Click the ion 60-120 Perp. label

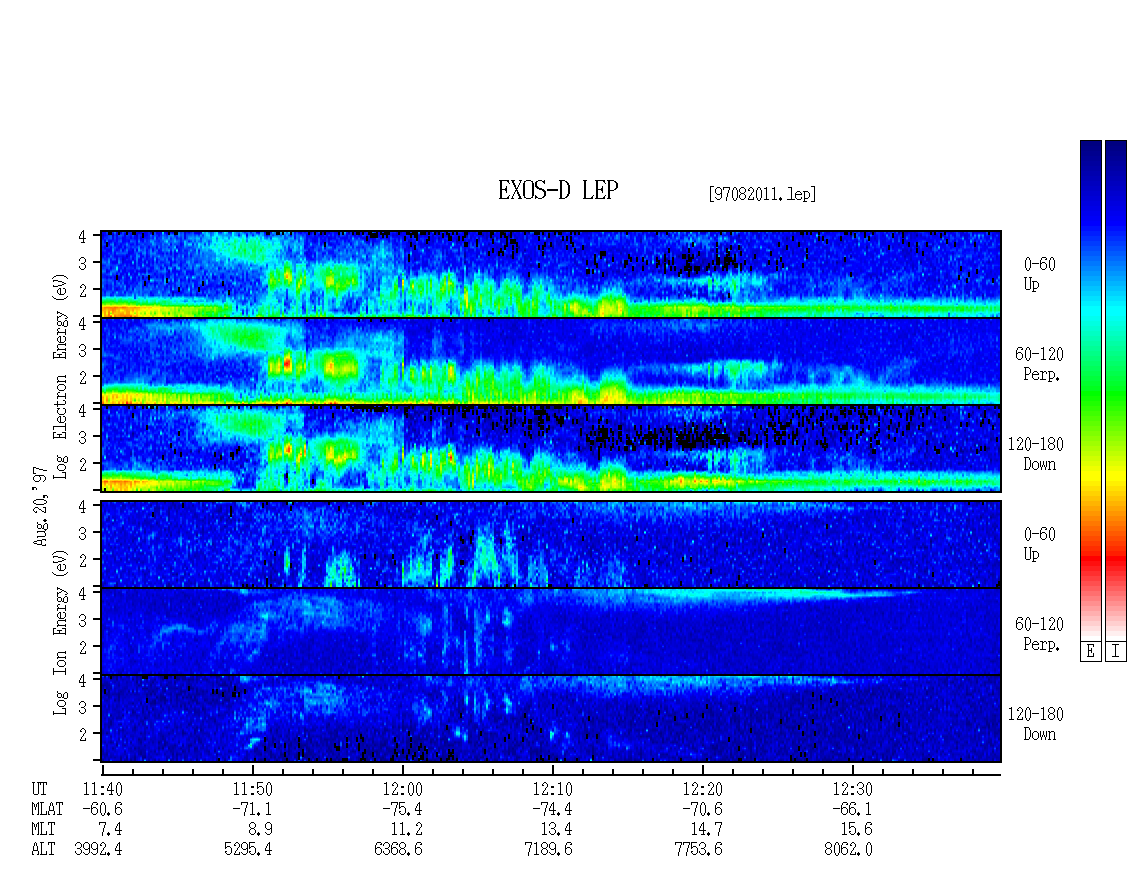(1039, 634)
